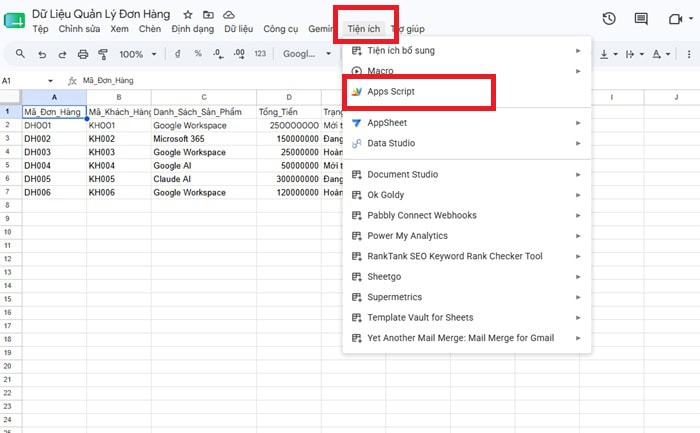700x433 pixels.
Task: Expand Data Studio submenu arrow
Action: (x=578, y=143)
